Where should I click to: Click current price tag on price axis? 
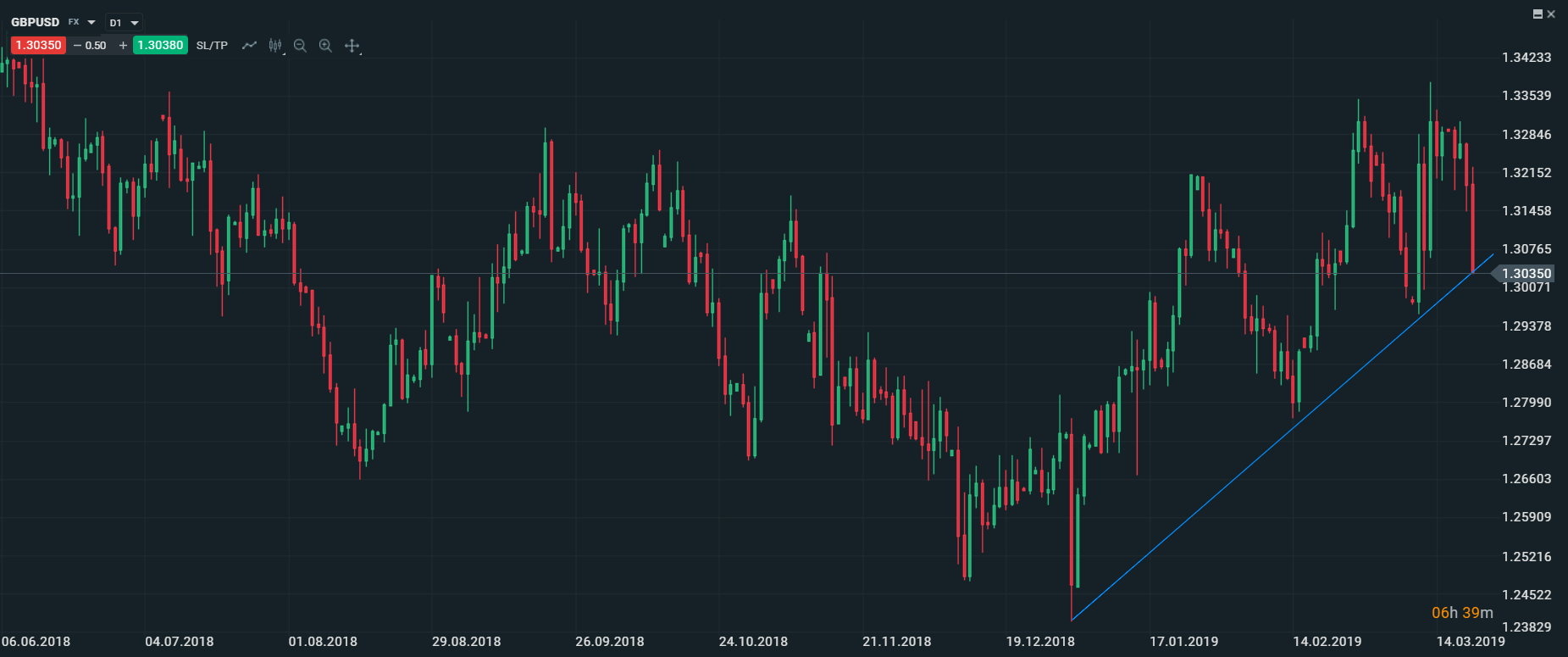click(x=1526, y=273)
